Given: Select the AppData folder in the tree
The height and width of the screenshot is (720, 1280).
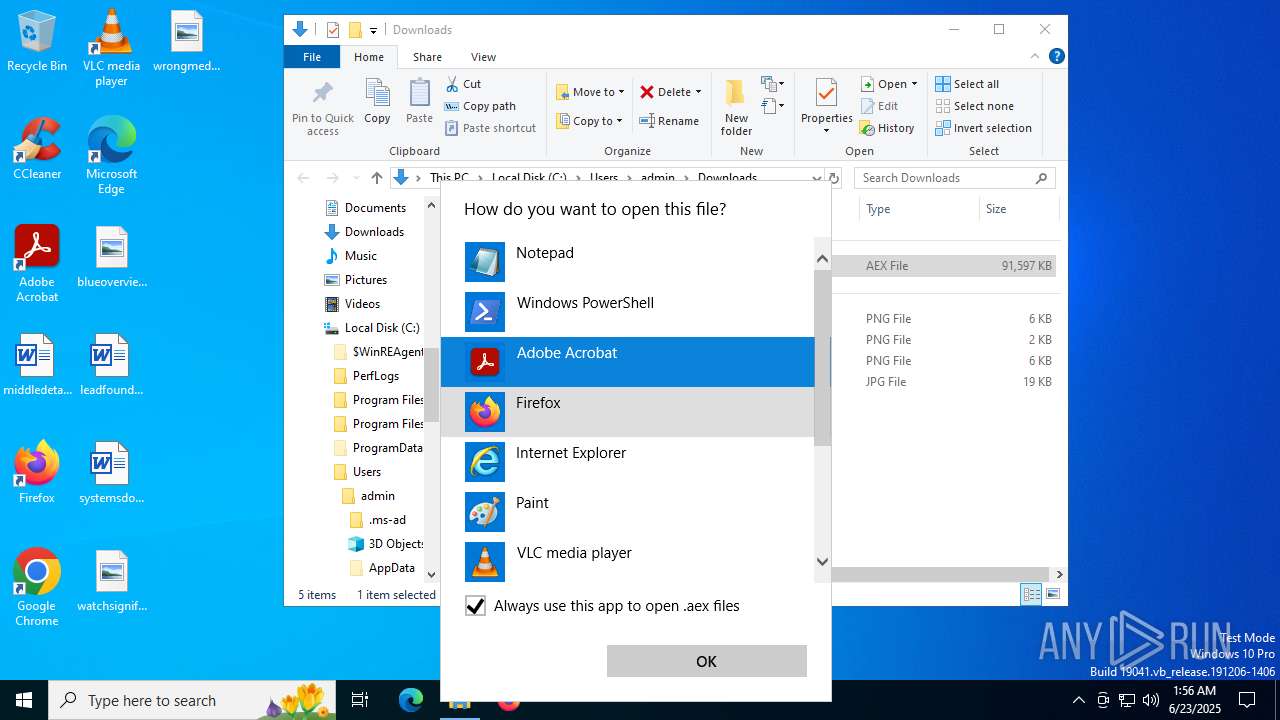Looking at the screenshot, I should (x=391, y=568).
